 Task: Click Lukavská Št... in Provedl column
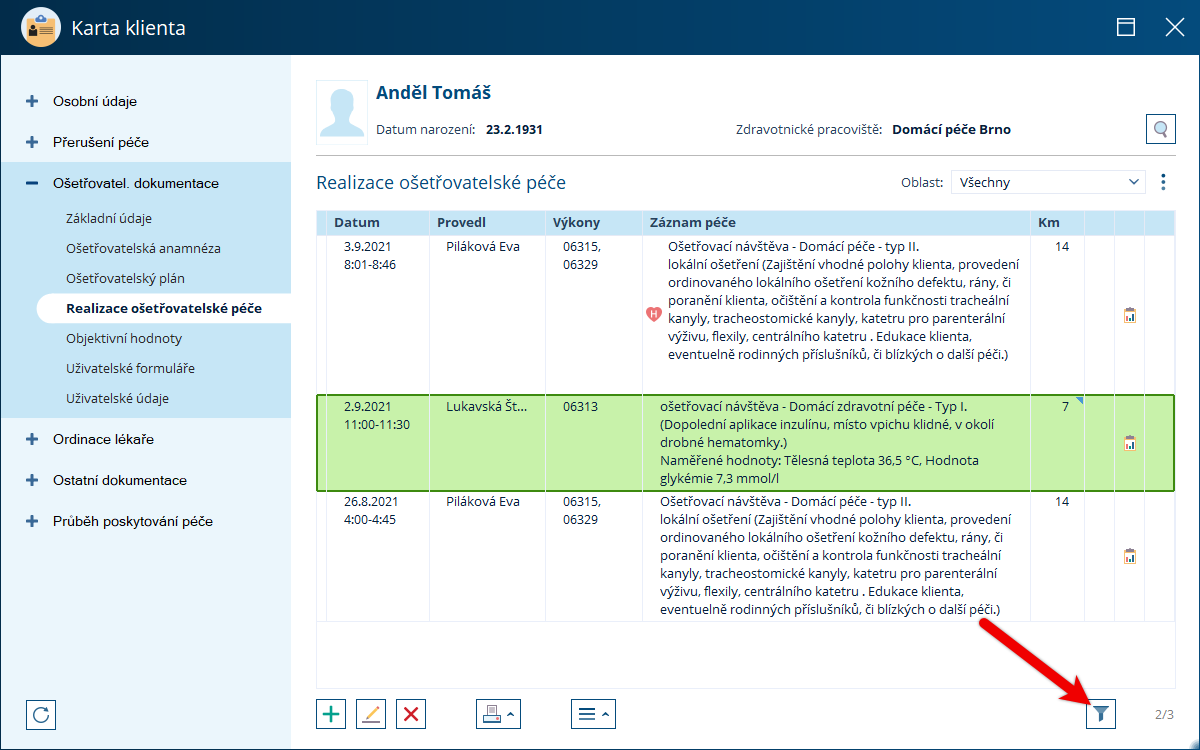[x=486, y=407]
